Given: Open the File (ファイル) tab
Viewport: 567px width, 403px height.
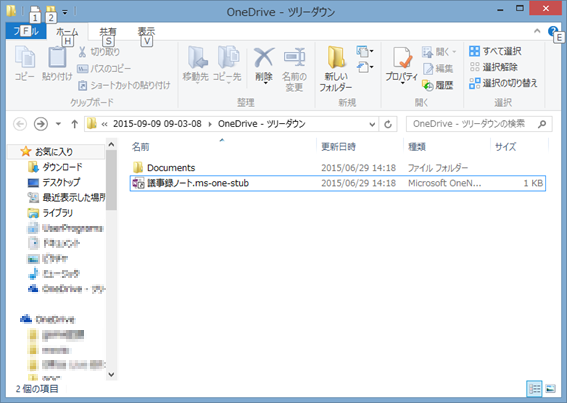Looking at the screenshot, I should [x=26, y=31].
